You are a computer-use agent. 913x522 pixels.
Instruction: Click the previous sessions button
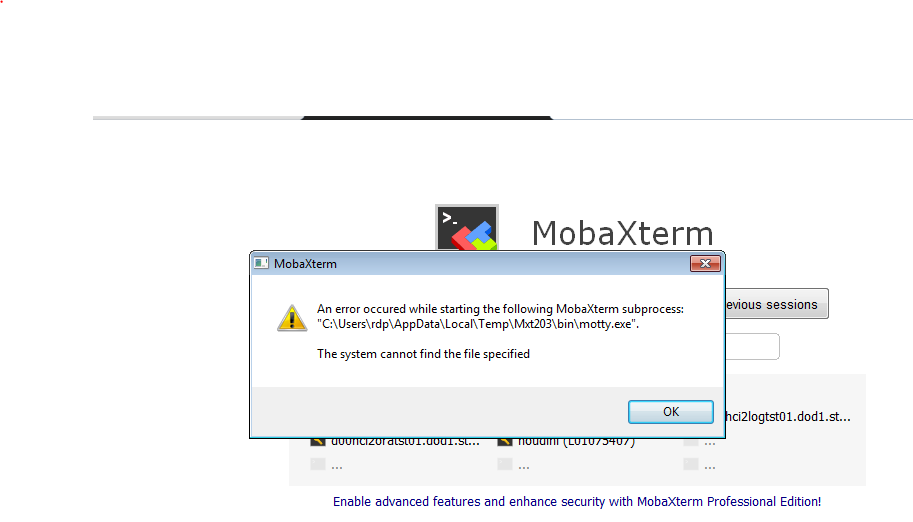tap(777, 304)
